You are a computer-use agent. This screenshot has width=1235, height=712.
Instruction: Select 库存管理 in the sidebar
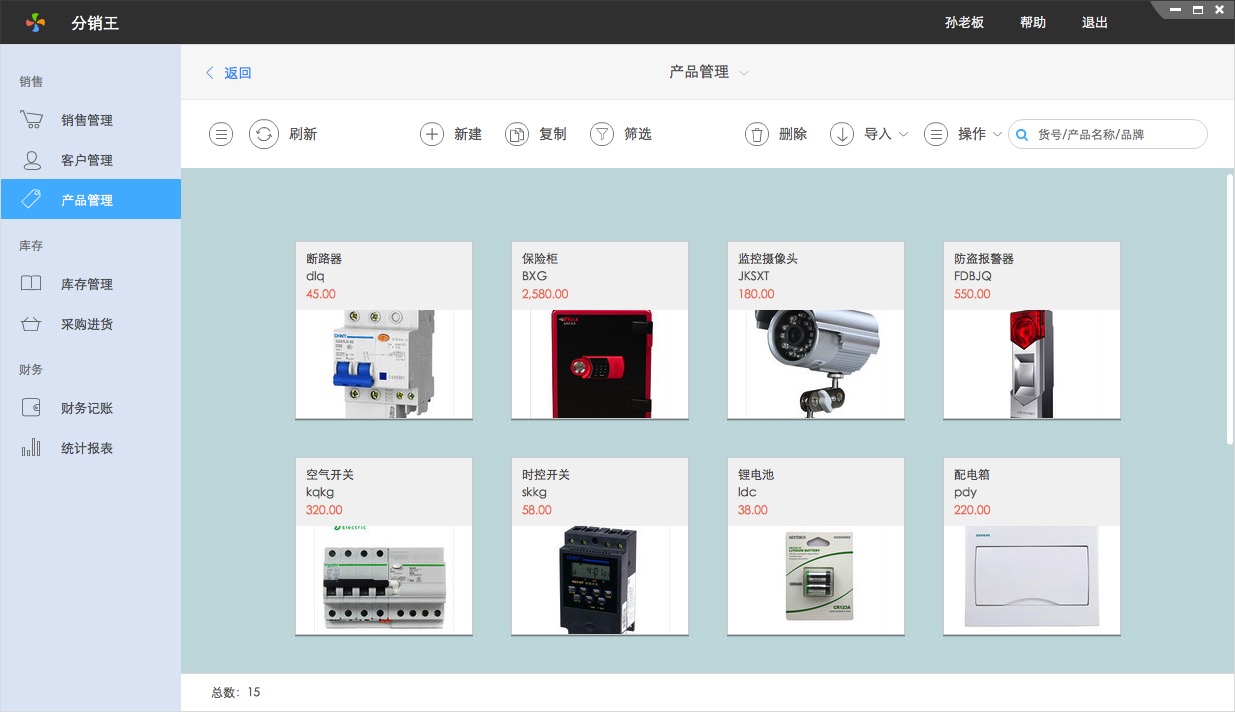(x=87, y=284)
